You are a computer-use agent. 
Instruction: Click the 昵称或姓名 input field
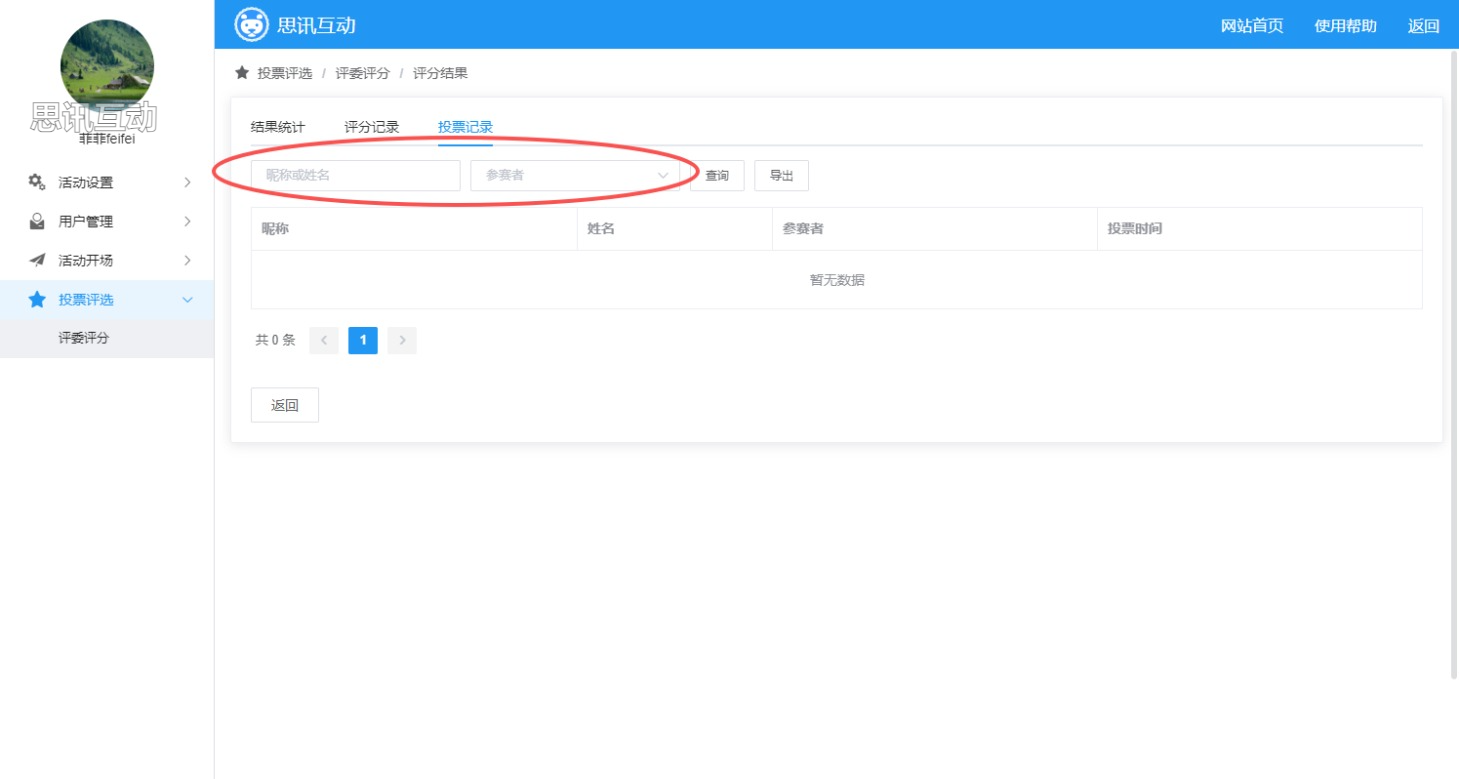[355, 175]
